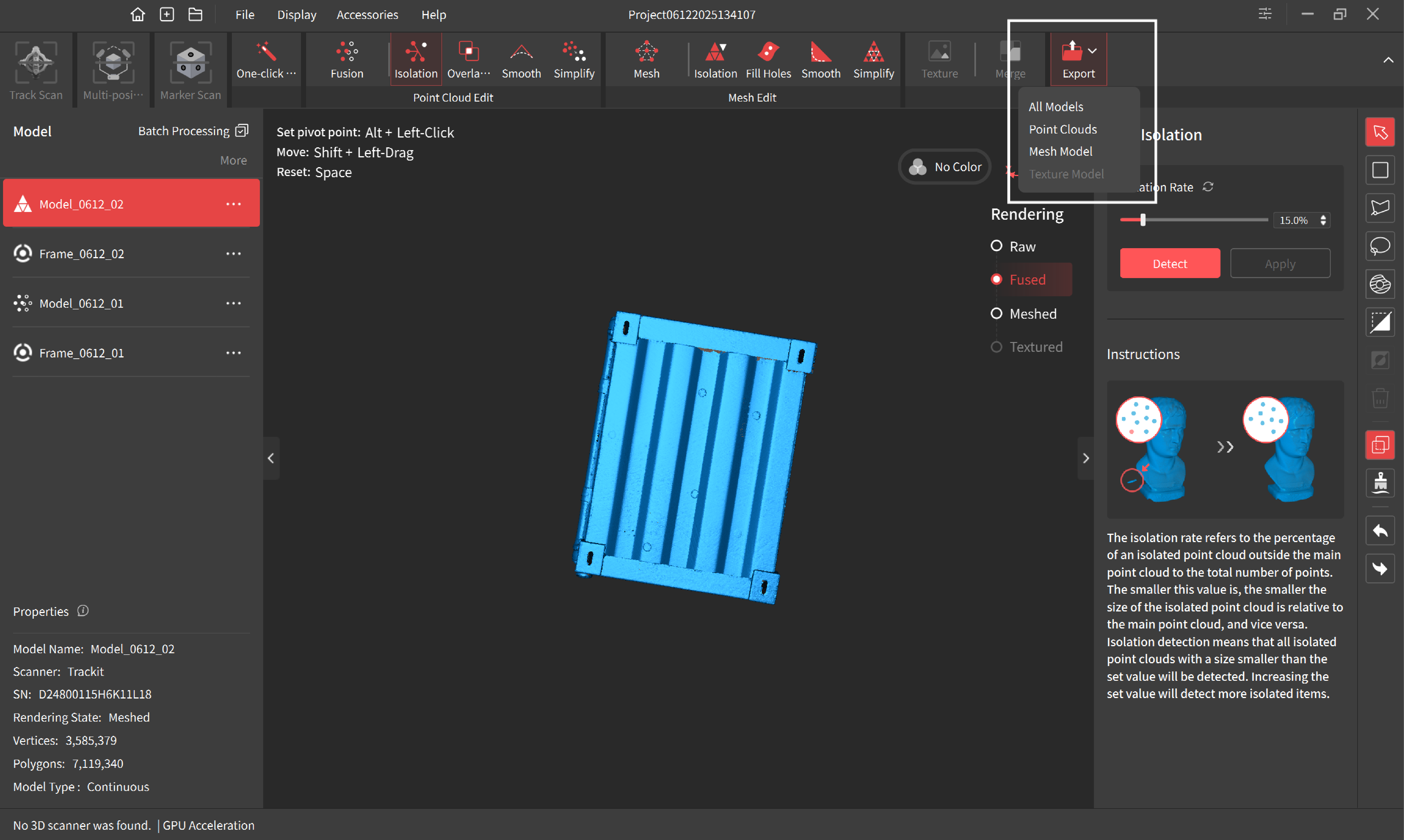Viewport: 1404px width, 840px height.
Task: Select Model_0612_01 in model list
Action: [x=131, y=304]
